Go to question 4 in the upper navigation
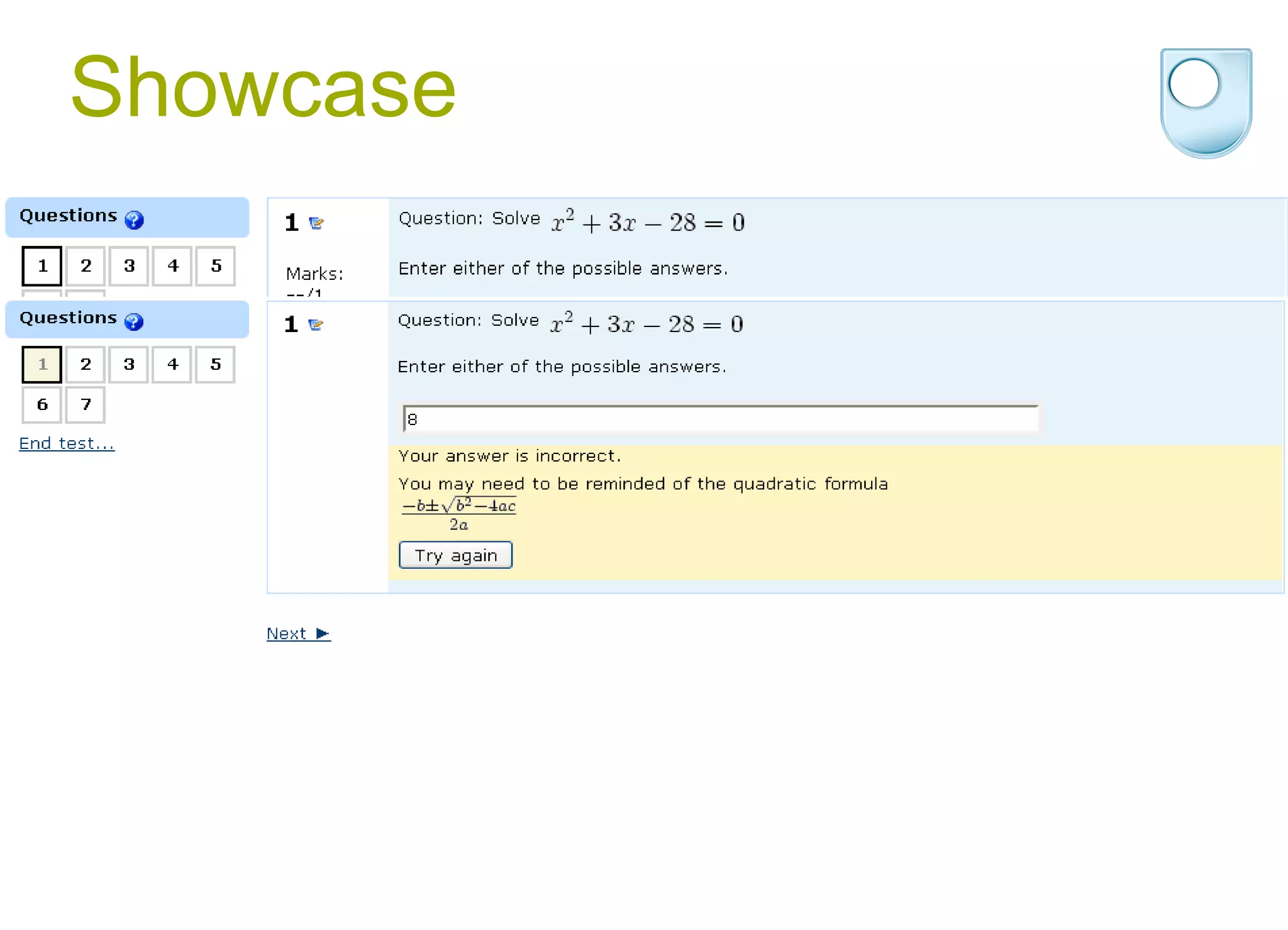 coord(172,266)
